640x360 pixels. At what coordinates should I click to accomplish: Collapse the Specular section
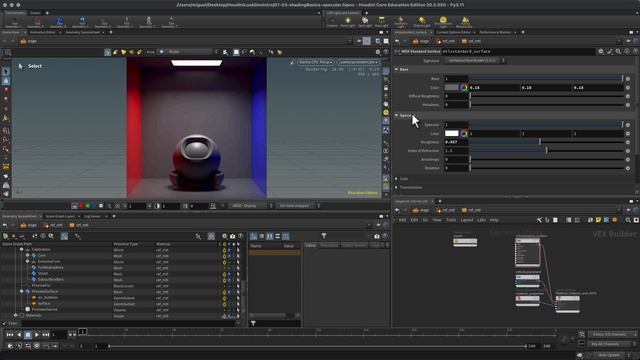396,116
